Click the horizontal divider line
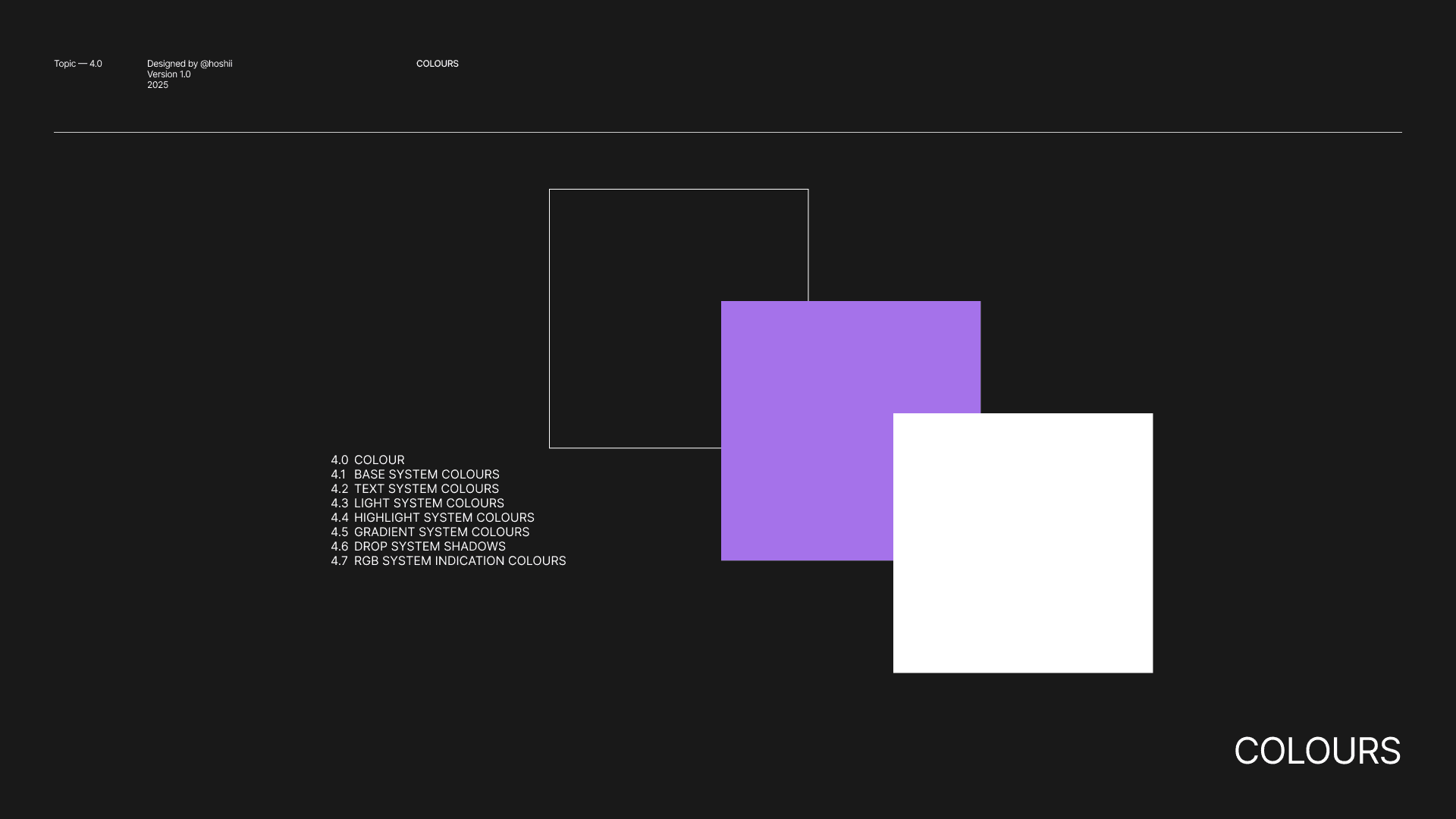Image resolution: width=1456 pixels, height=819 pixels. (728, 132)
